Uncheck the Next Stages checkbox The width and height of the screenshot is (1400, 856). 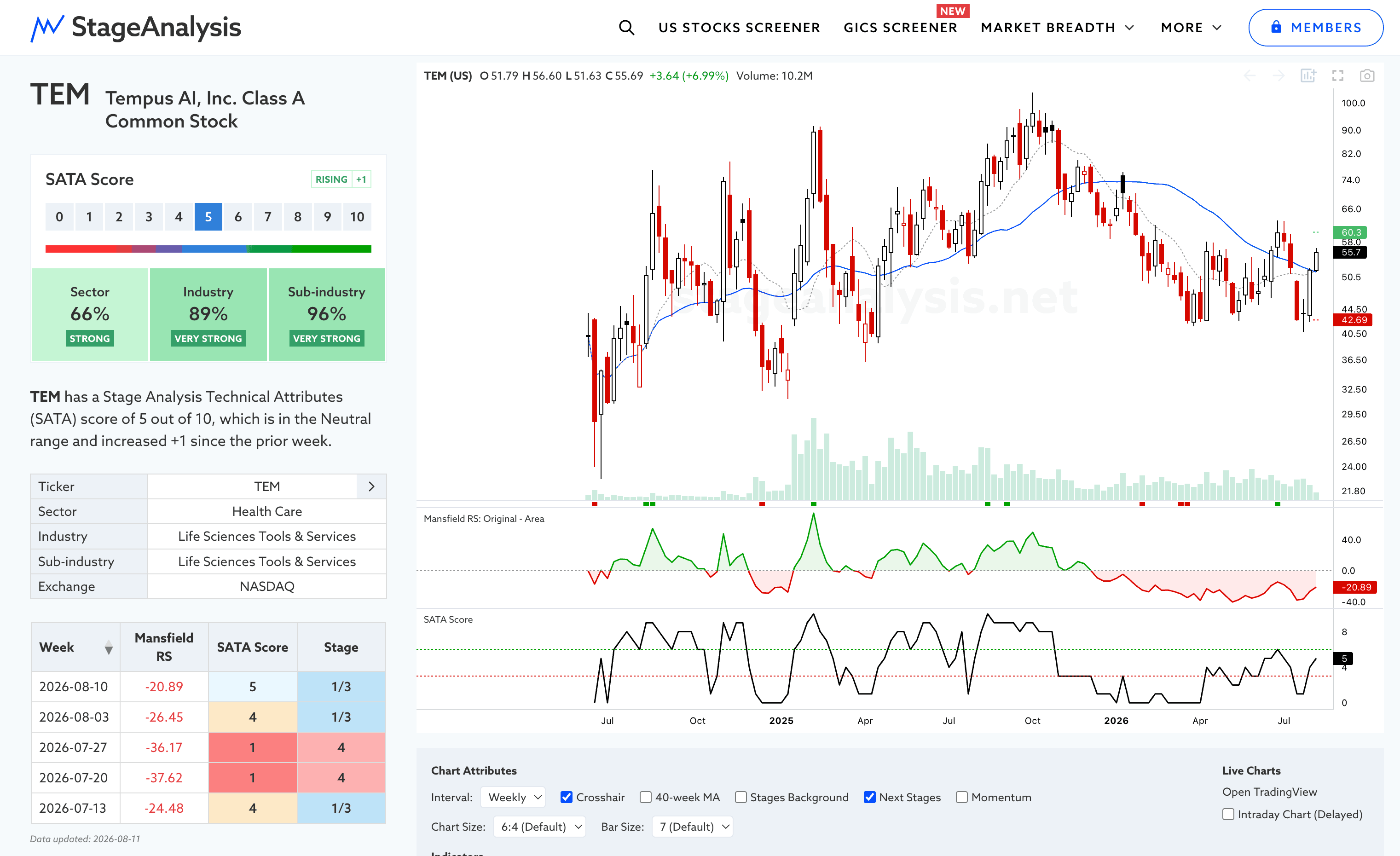click(869, 797)
